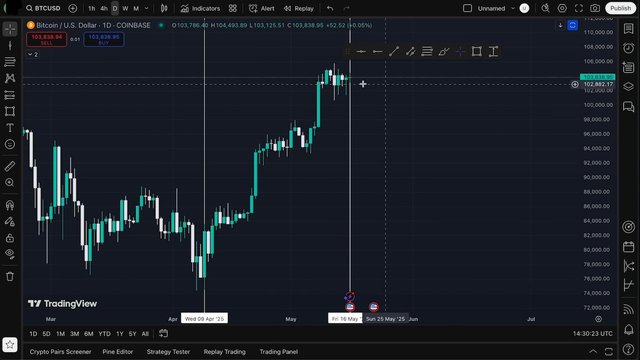Collapse indicator legend showing 2

pyautogui.click(x=33, y=54)
